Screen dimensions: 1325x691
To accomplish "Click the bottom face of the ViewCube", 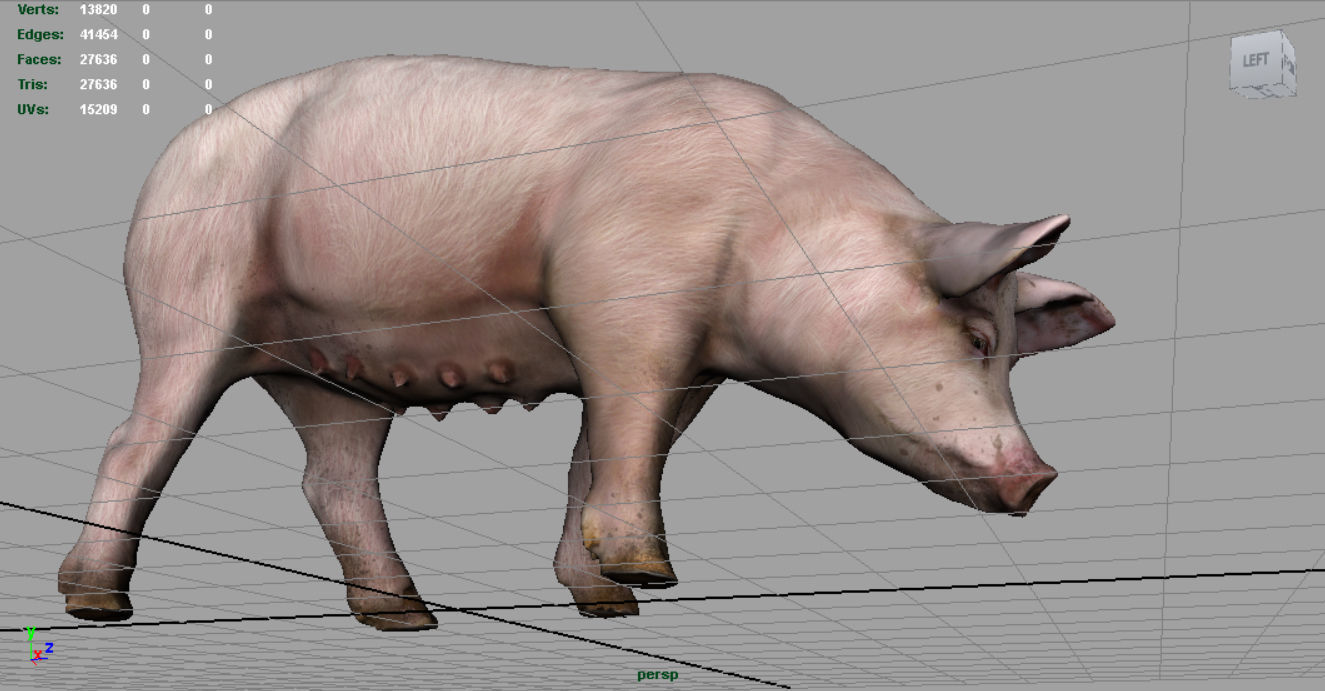I will [x=1265, y=92].
